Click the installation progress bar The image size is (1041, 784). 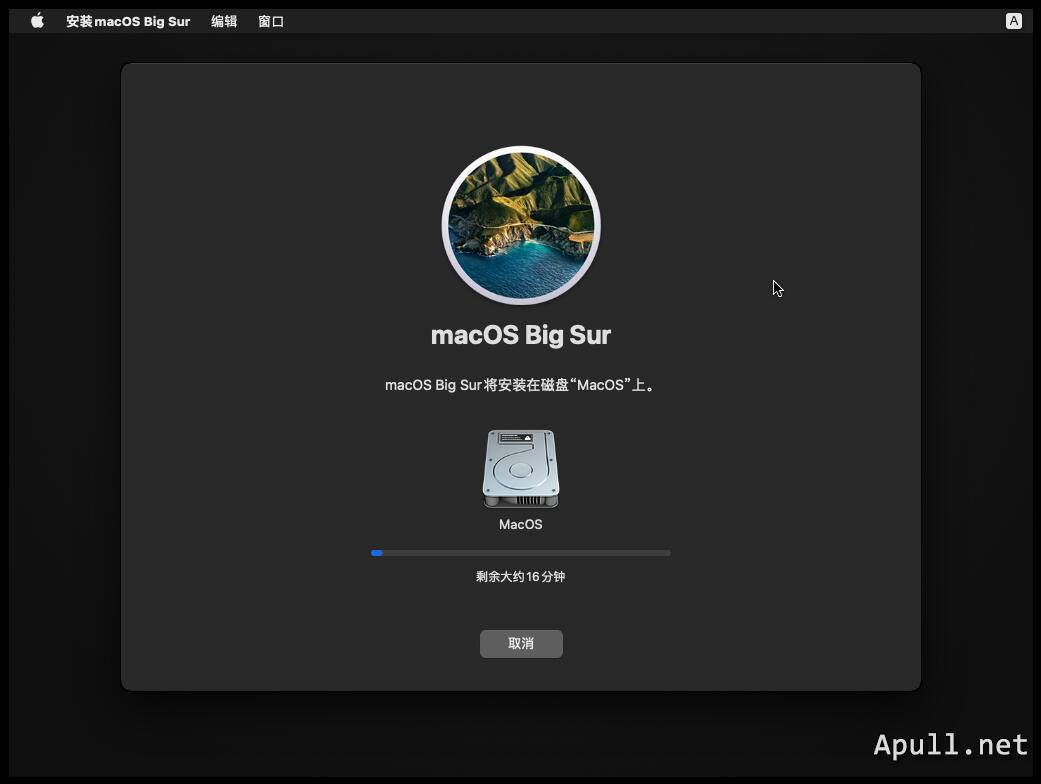click(520, 553)
